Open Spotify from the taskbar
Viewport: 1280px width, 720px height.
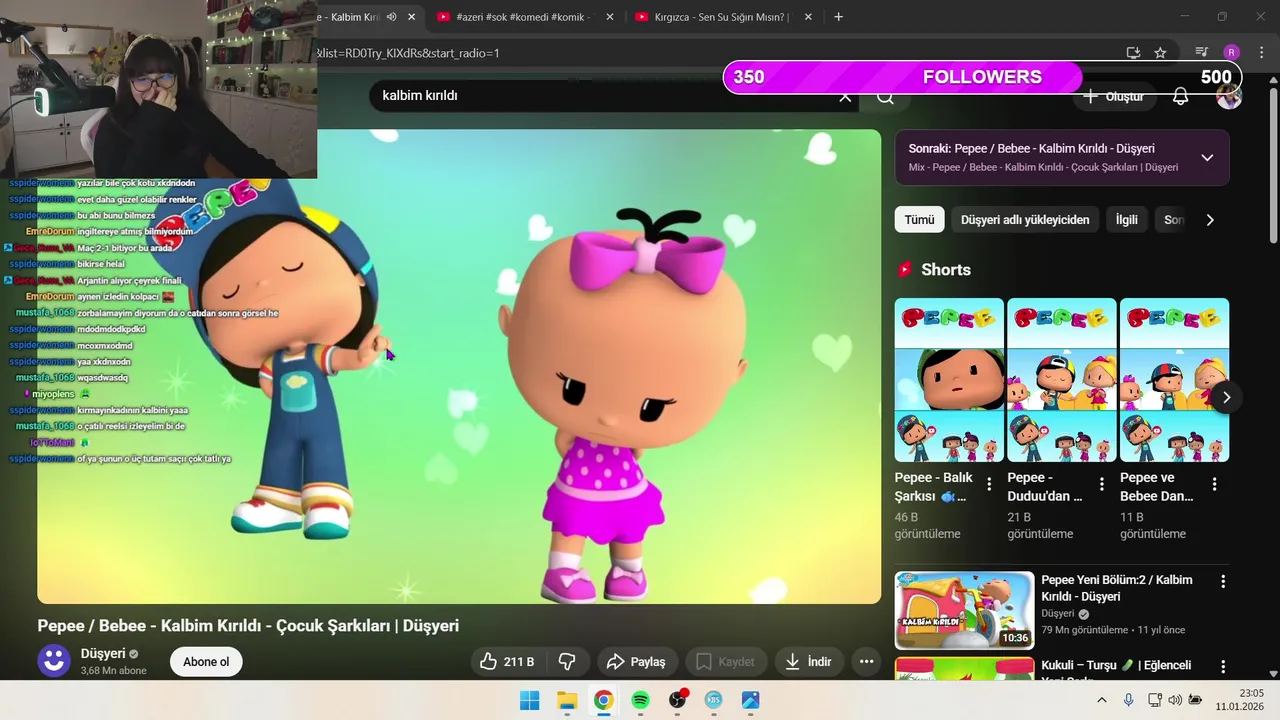pos(640,700)
